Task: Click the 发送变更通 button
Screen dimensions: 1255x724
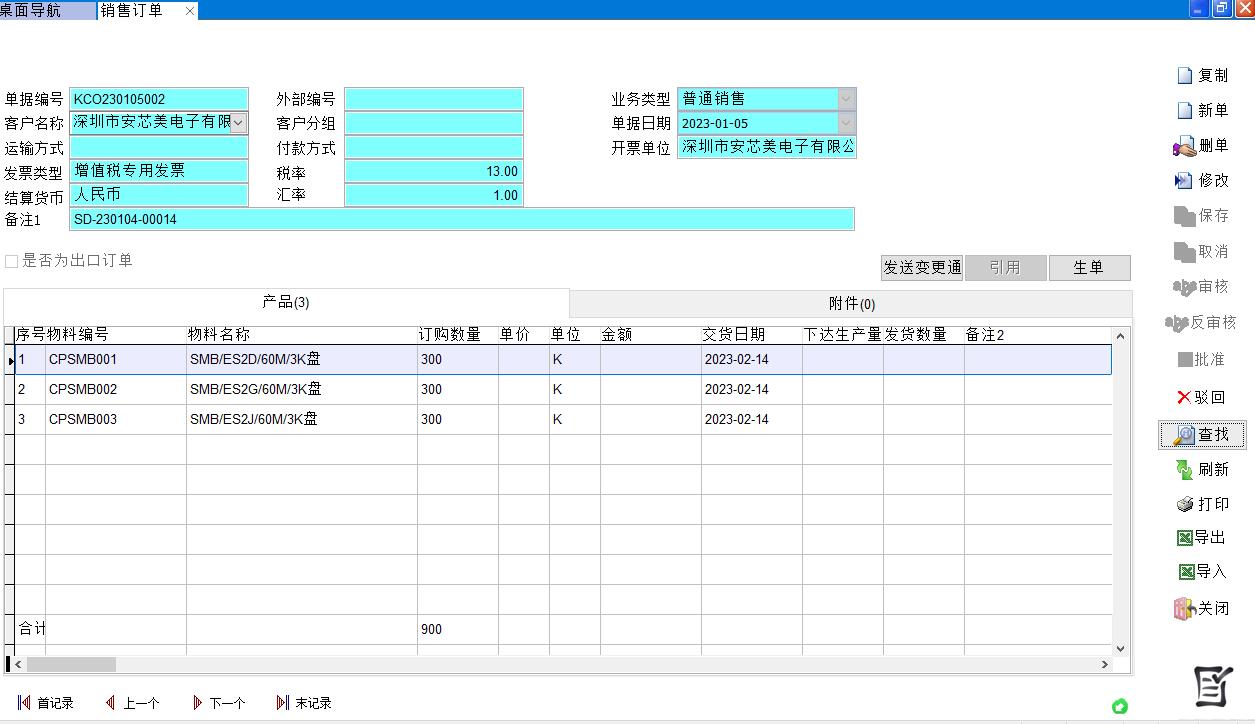Action: 921,268
